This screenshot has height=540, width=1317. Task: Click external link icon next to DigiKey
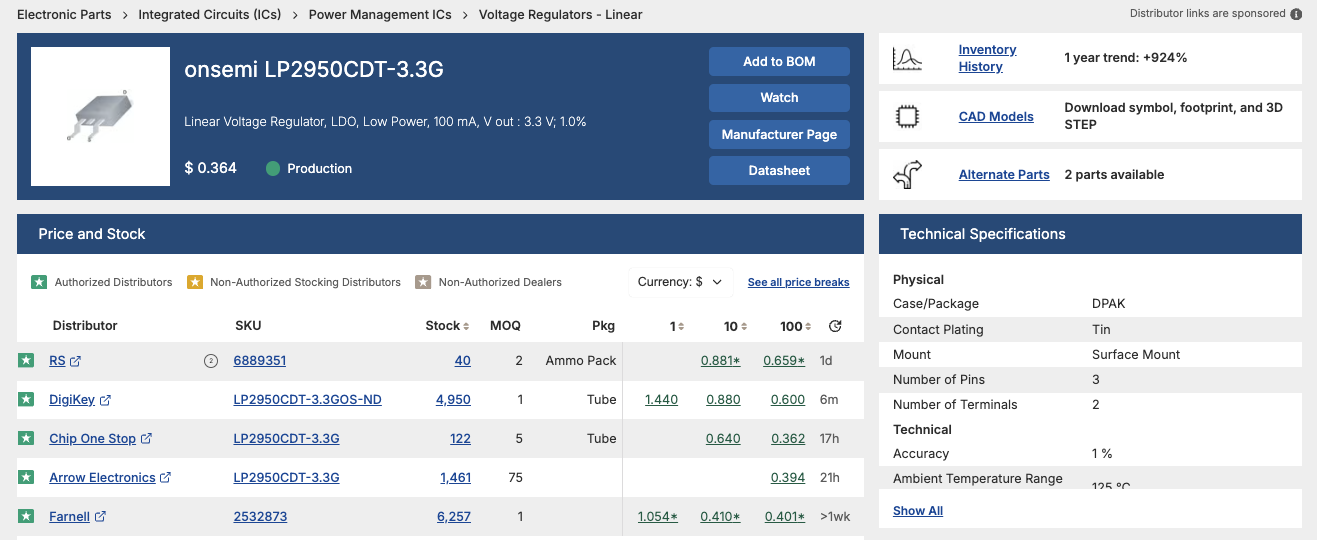pos(106,400)
